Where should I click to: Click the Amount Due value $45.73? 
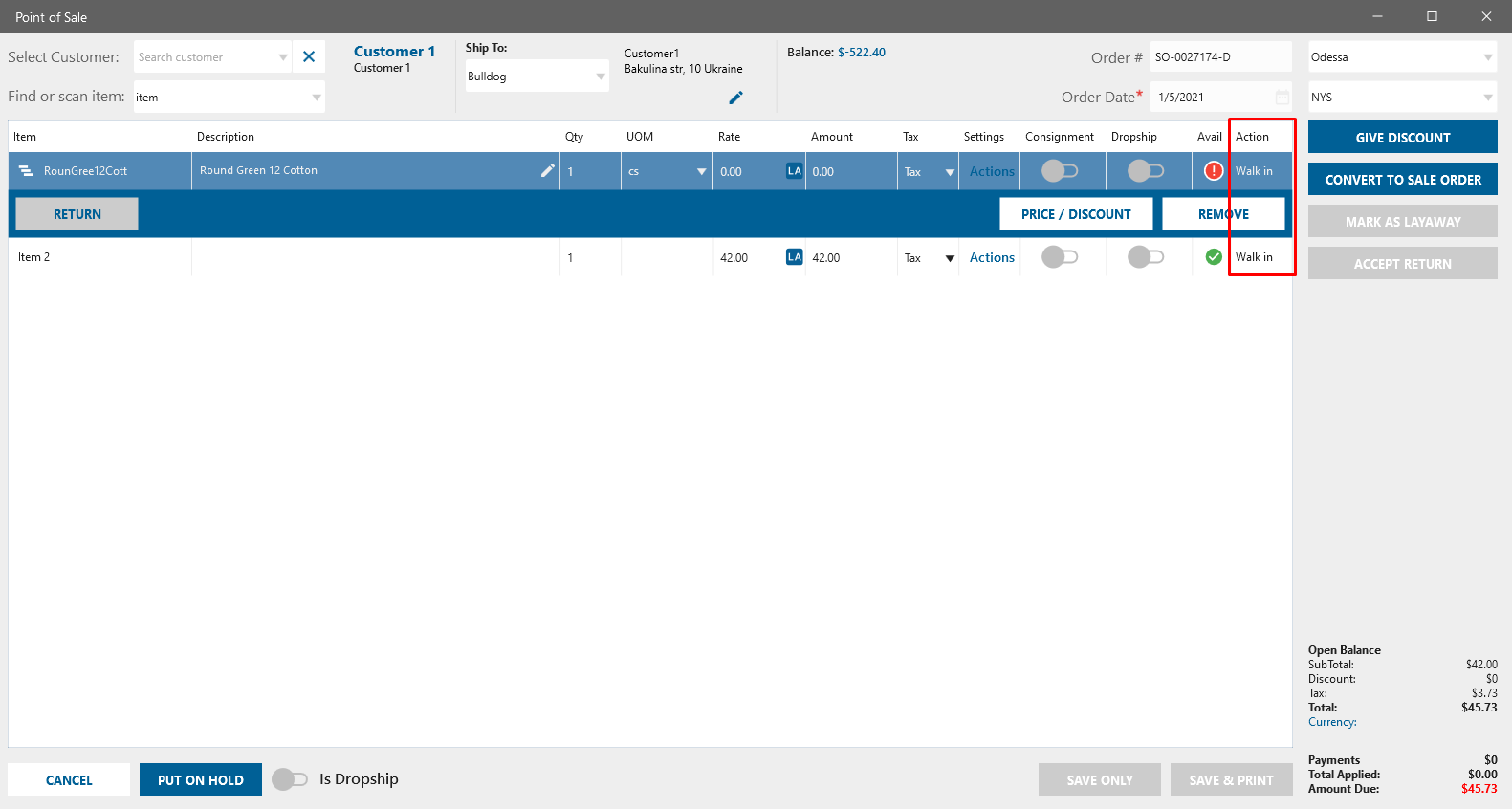(x=1479, y=789)
